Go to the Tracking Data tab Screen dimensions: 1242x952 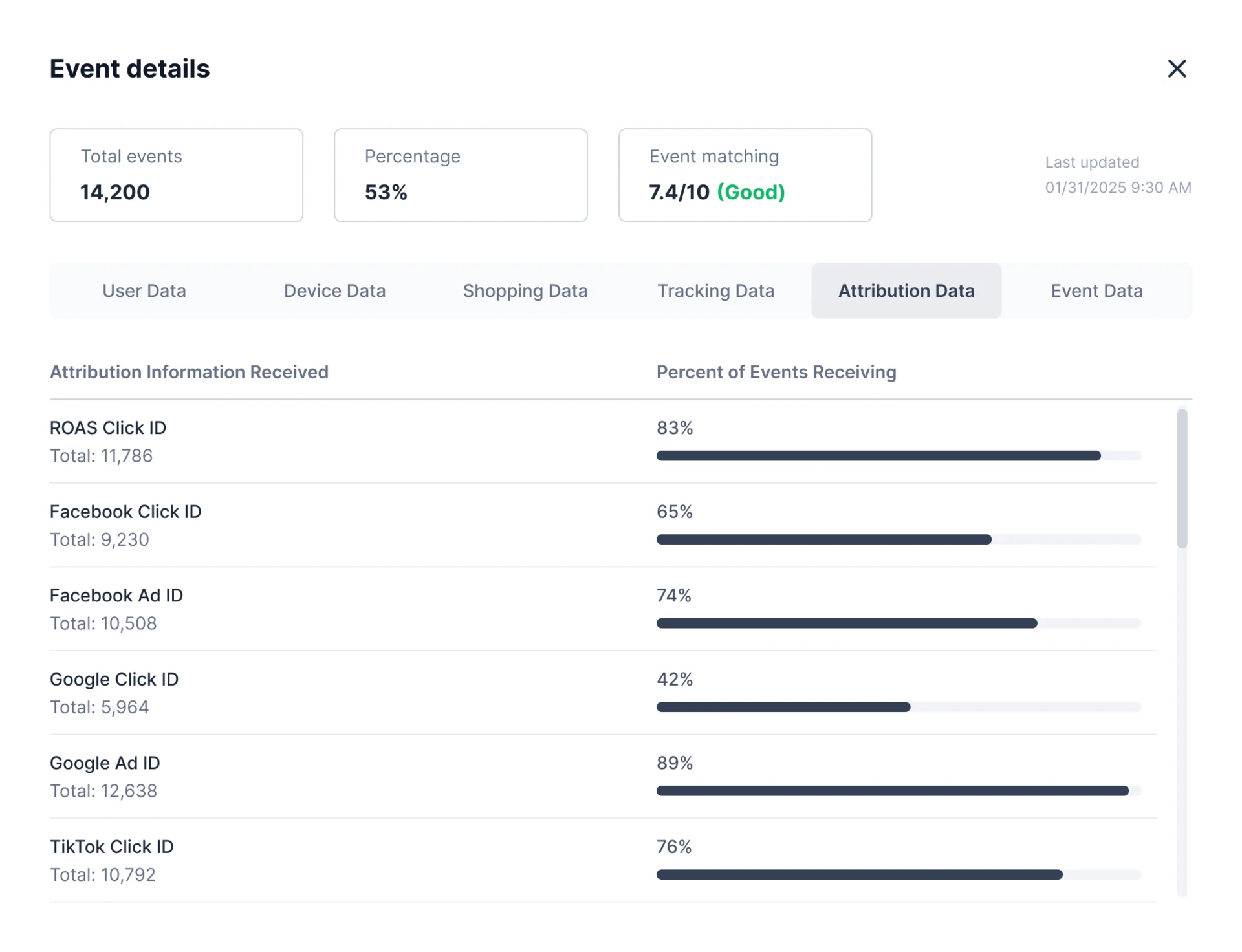[x=715, y=290]
